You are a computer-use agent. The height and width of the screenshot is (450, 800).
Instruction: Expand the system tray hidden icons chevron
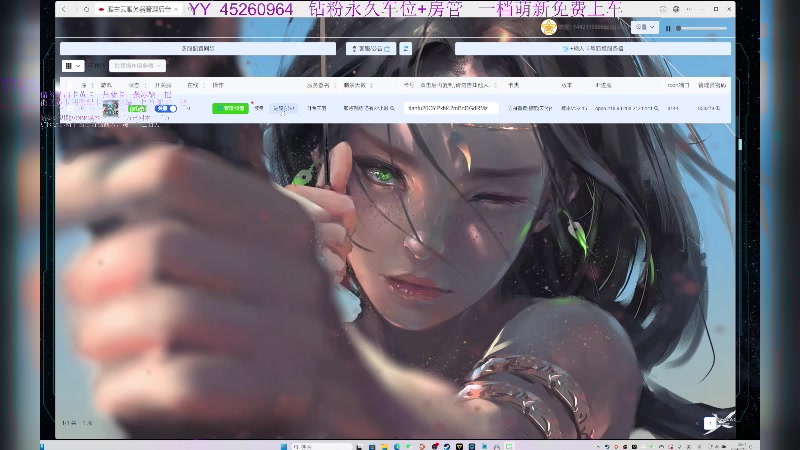[x=598, y=446]
